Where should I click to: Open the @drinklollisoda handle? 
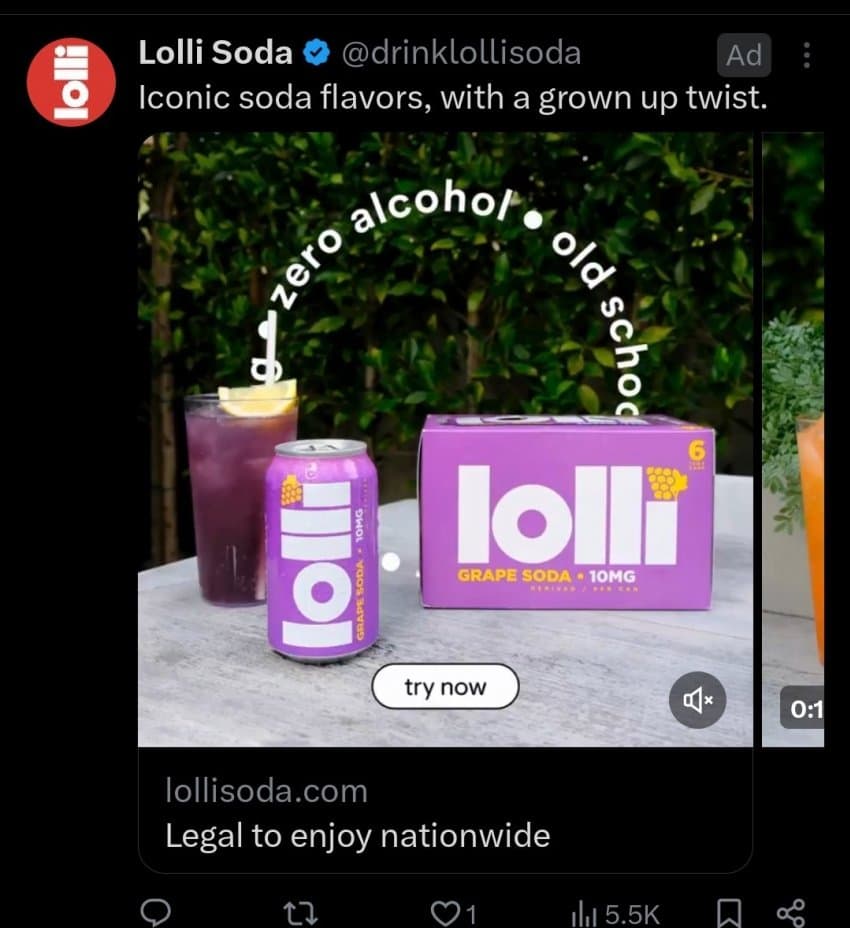tap(462, 53)
